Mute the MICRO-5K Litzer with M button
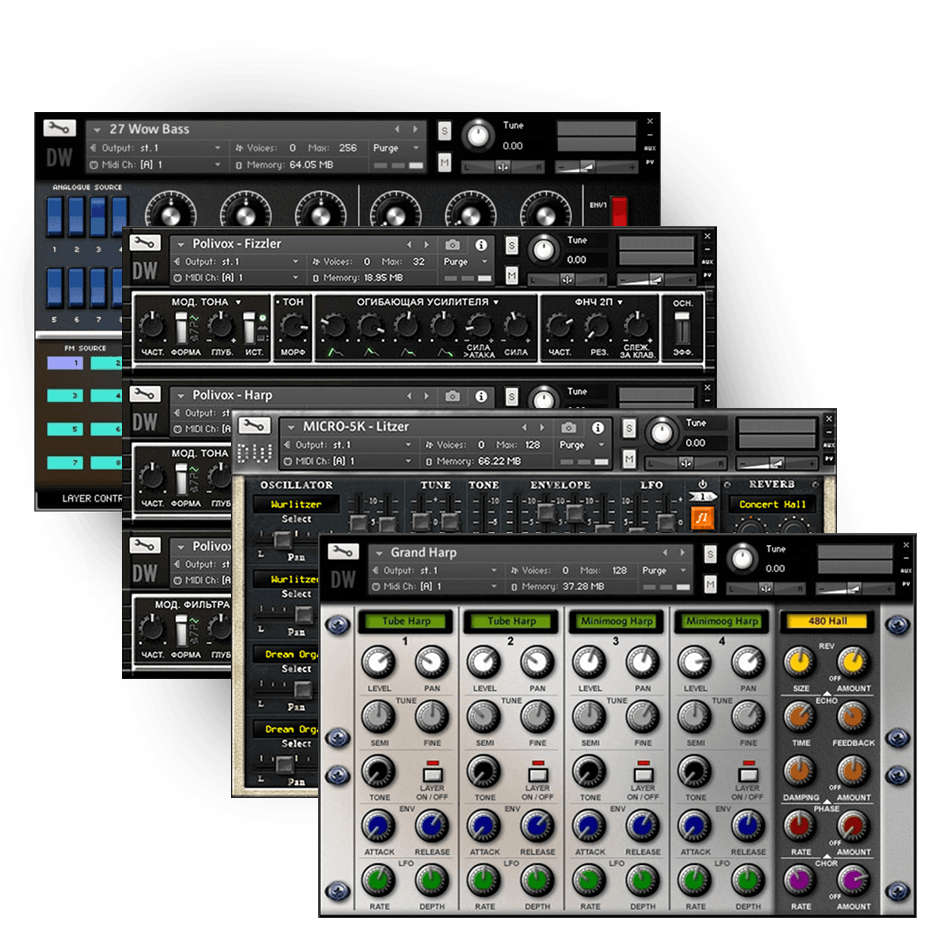 click(x=629, y=458)
